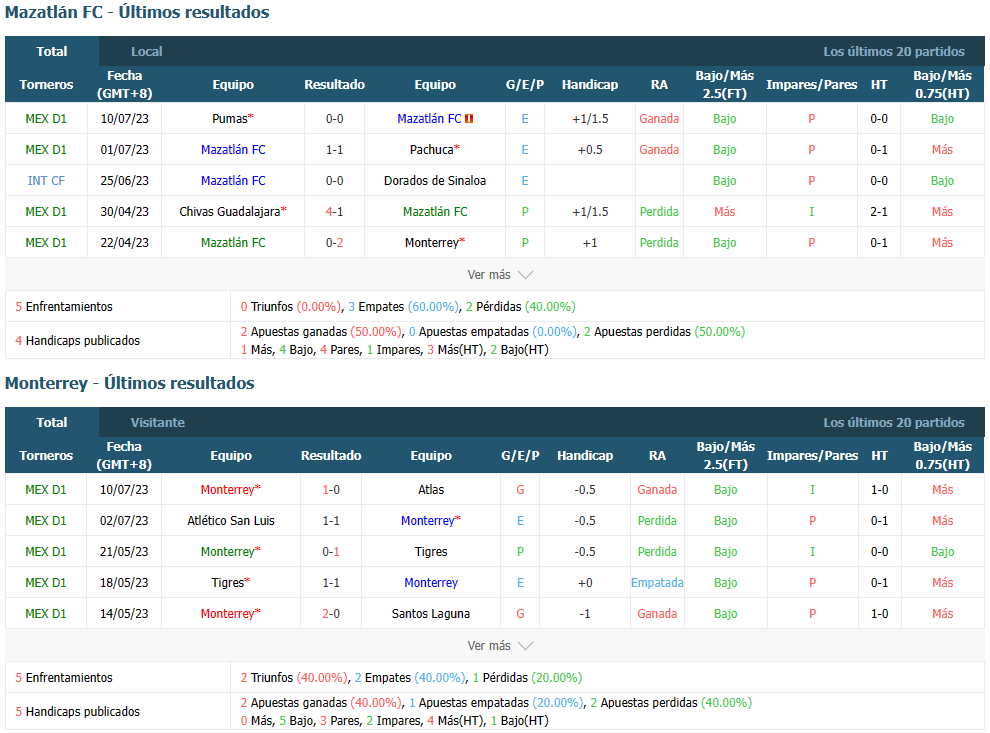Click MEX D1 in the 14/05/23 row
The height and width of the screenshot is (733, 990).
coord(45,613)
